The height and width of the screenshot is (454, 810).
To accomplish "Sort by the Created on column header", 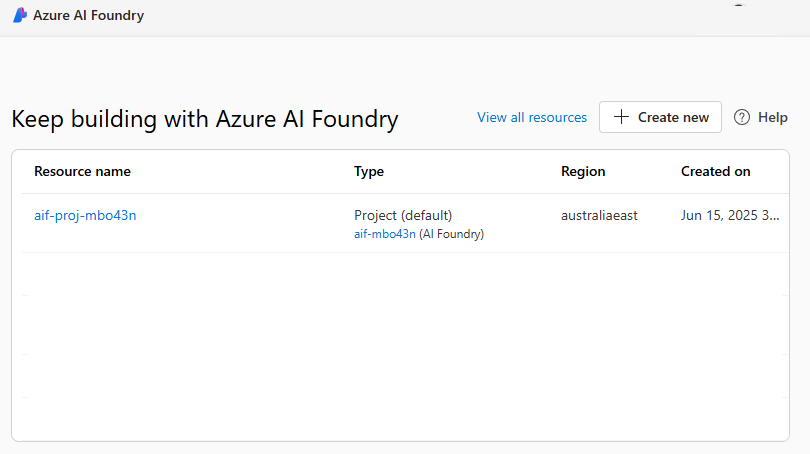I will pos(715,171).
